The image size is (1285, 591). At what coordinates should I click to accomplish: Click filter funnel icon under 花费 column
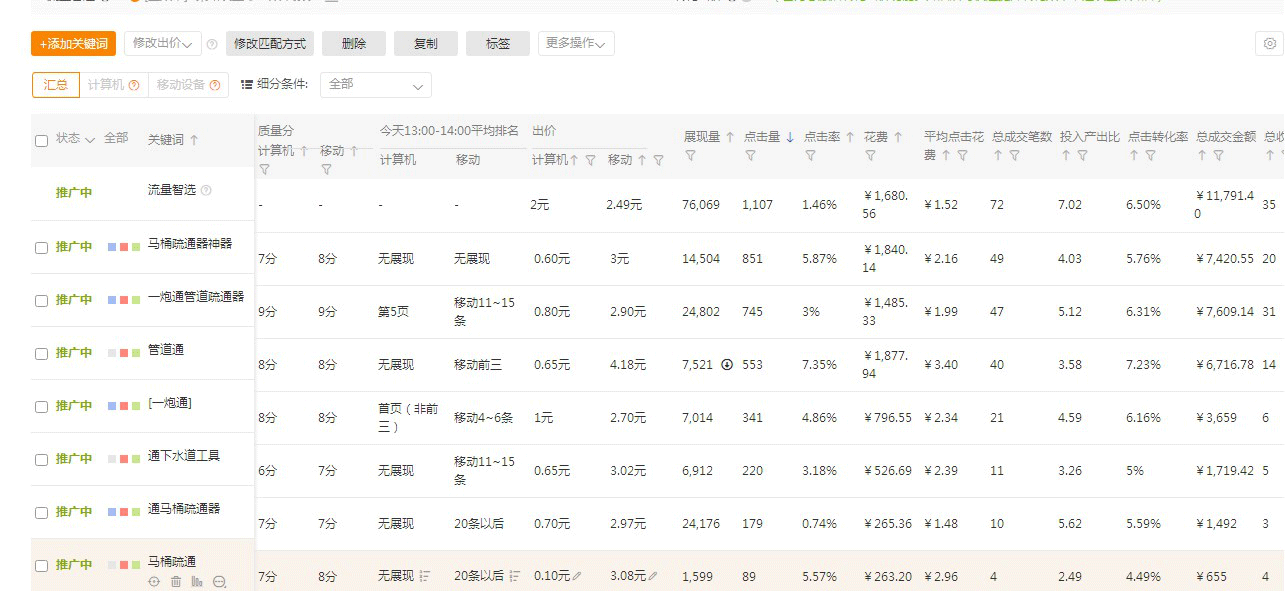point(871,156)
